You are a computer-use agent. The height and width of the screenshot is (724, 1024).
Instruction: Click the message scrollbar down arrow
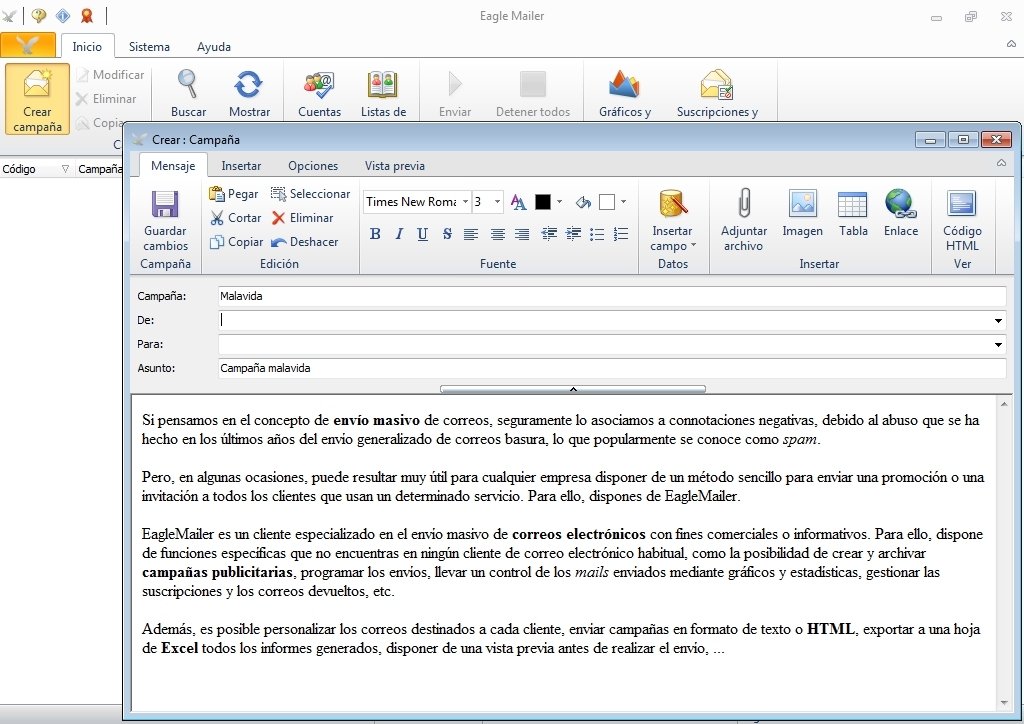click(1004, 702)
